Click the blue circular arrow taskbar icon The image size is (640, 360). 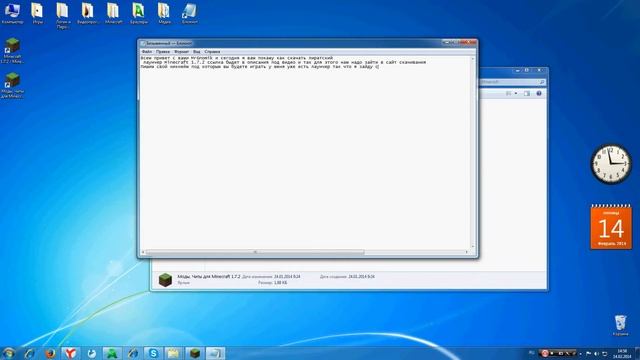click(x=91, y=353)
